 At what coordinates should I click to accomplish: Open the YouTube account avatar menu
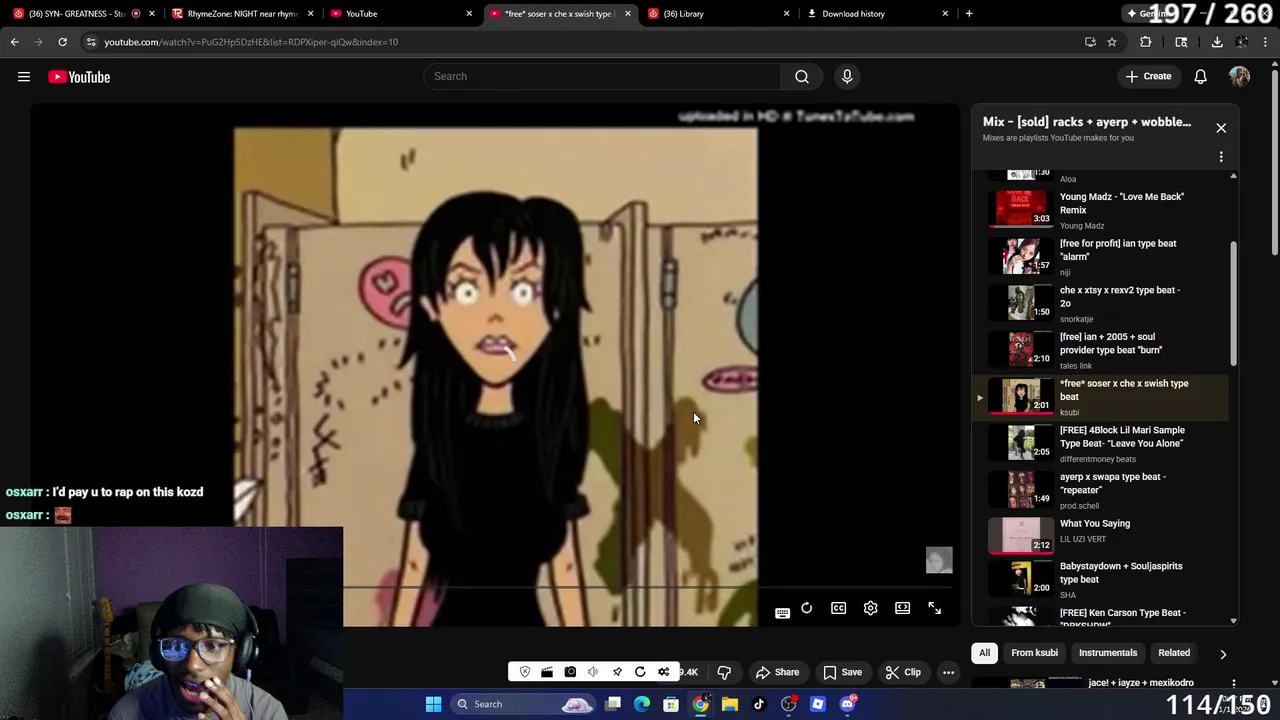[1239, 76]
